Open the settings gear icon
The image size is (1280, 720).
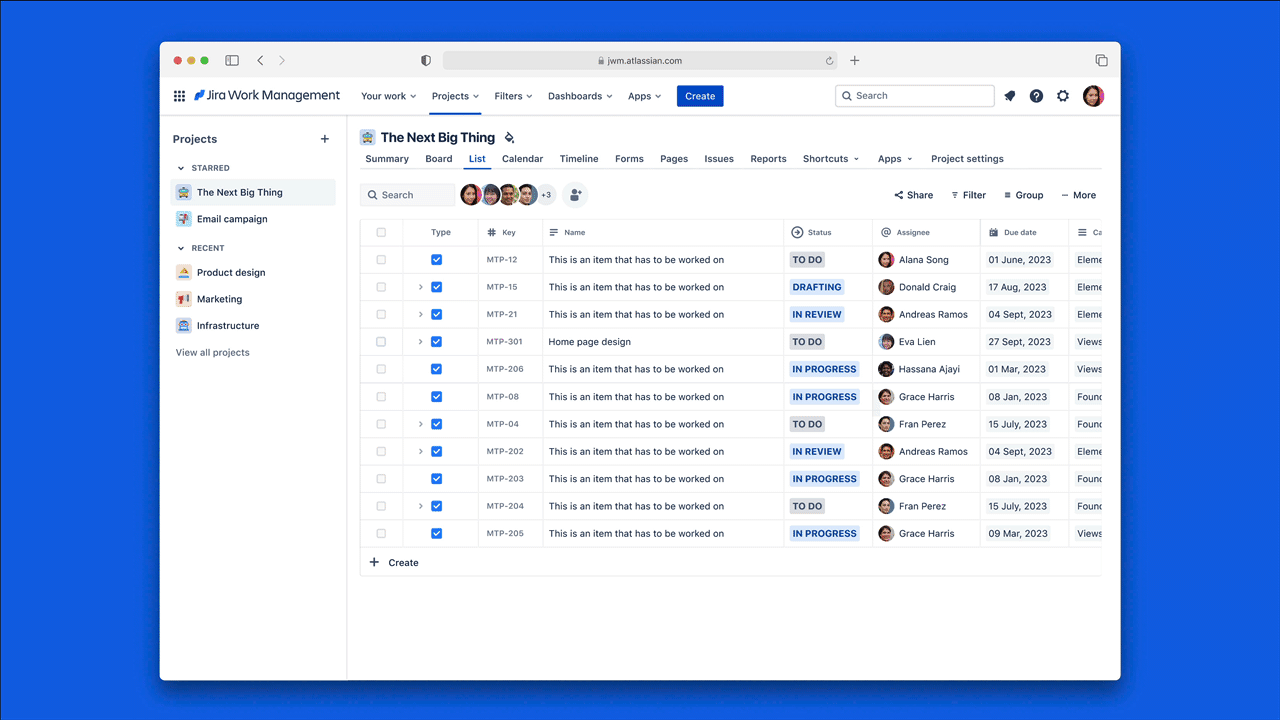coord(1063,96)
